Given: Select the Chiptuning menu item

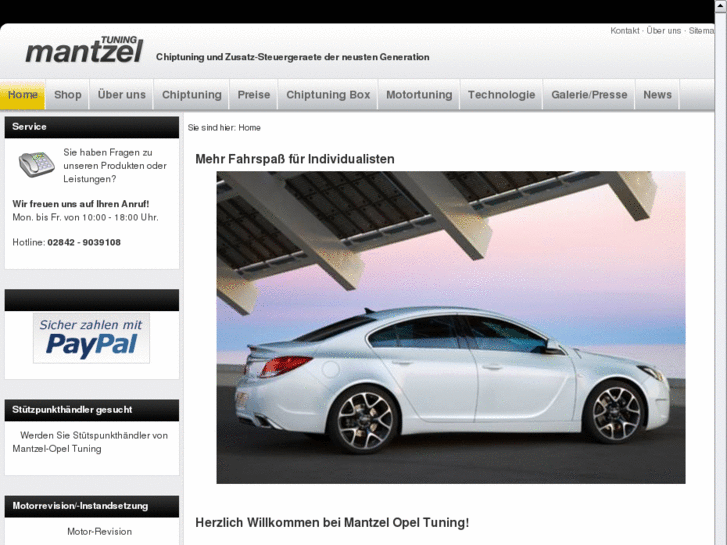Looking at the screenshot, I should coord(191,95).
